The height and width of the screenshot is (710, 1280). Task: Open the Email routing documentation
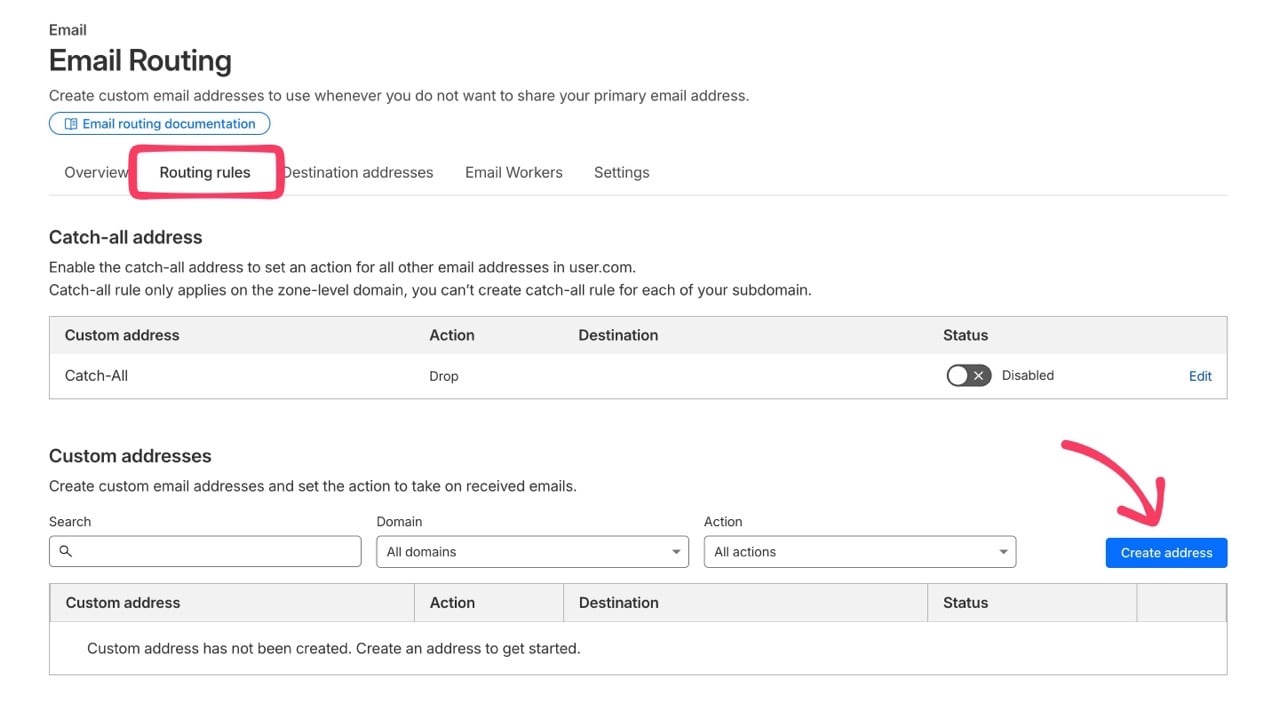pyautogui.click(x=158, y=123)
